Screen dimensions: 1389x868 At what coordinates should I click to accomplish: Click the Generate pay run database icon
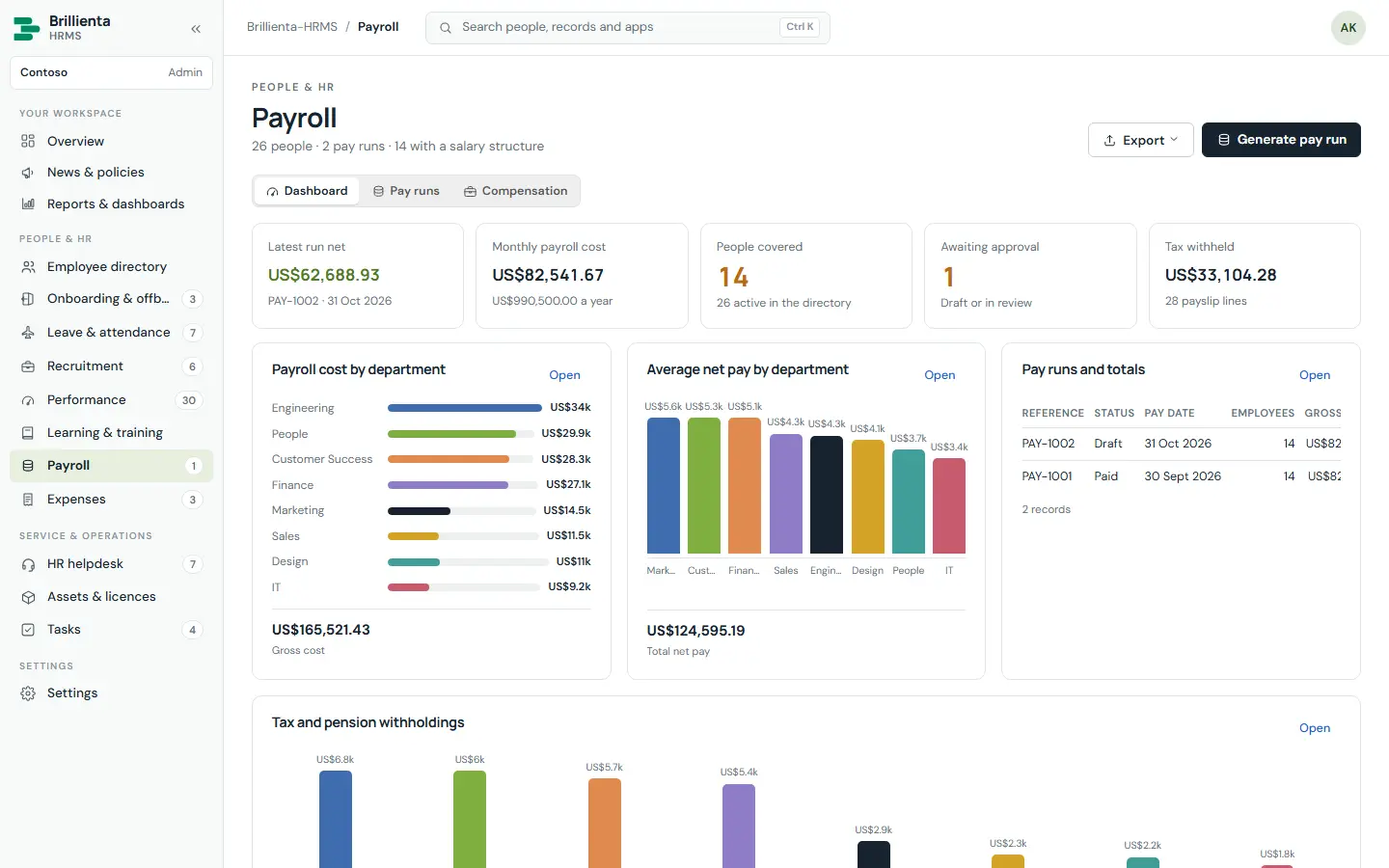[x=1224, y=140]
